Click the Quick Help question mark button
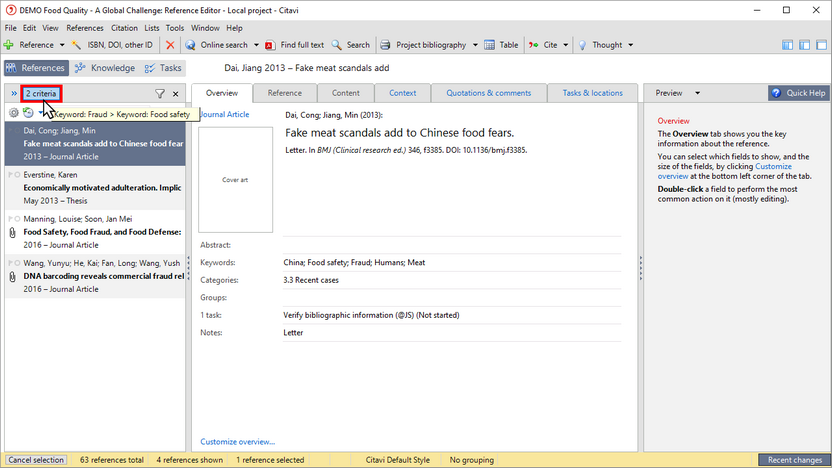This screenshot has height=468, width=832. [x=799, y=93]
